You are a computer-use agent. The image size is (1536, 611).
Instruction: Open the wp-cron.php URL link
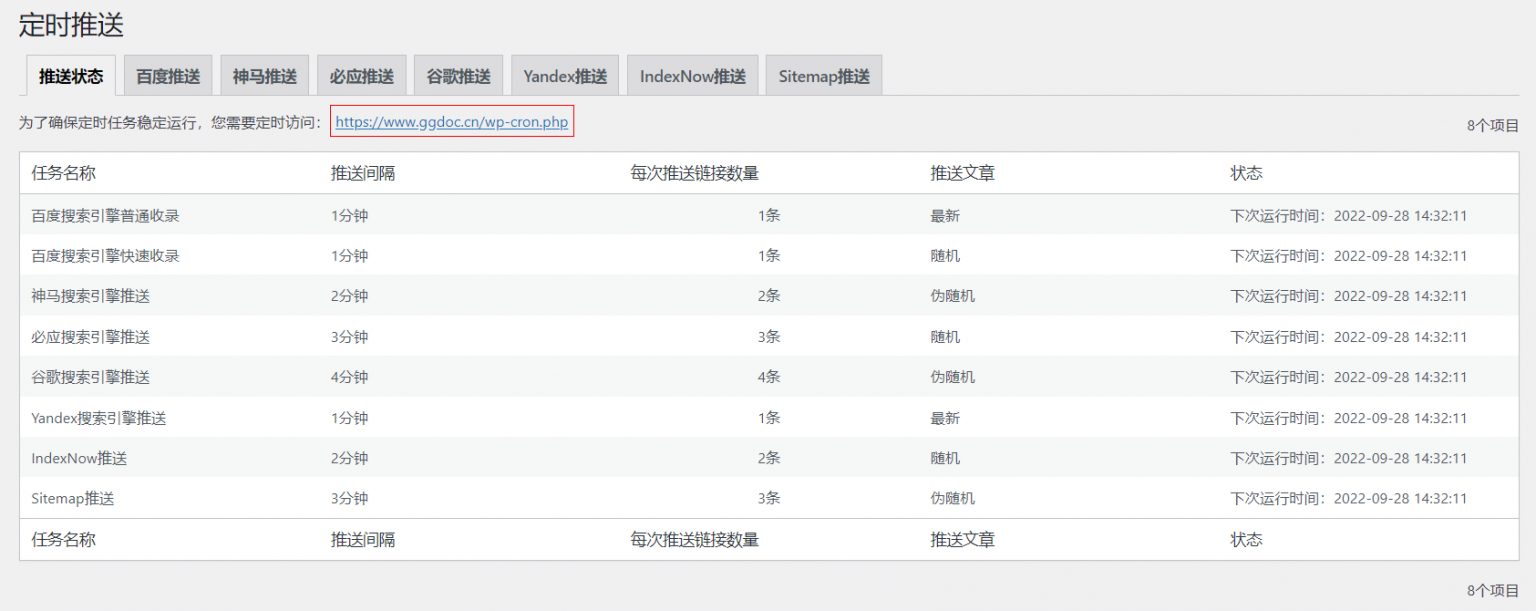click(x=452, y=122)
